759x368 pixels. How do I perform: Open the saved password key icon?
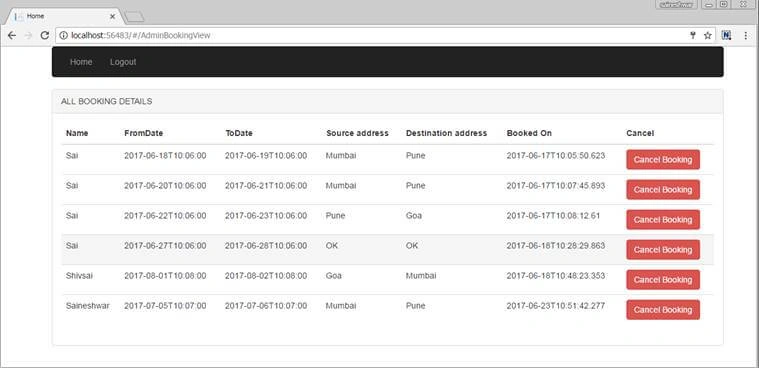[x=693, y=35]
